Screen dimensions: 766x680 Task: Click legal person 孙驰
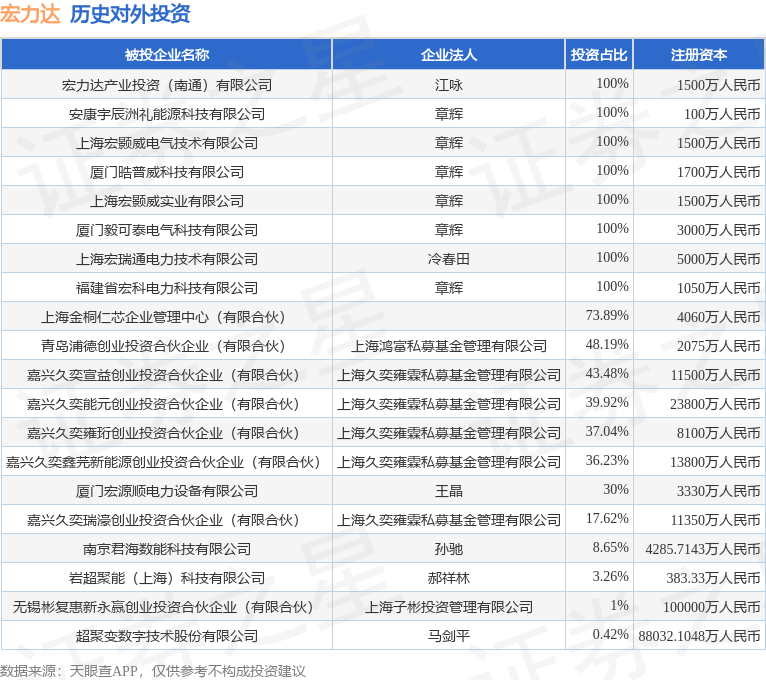pos(448,549)
